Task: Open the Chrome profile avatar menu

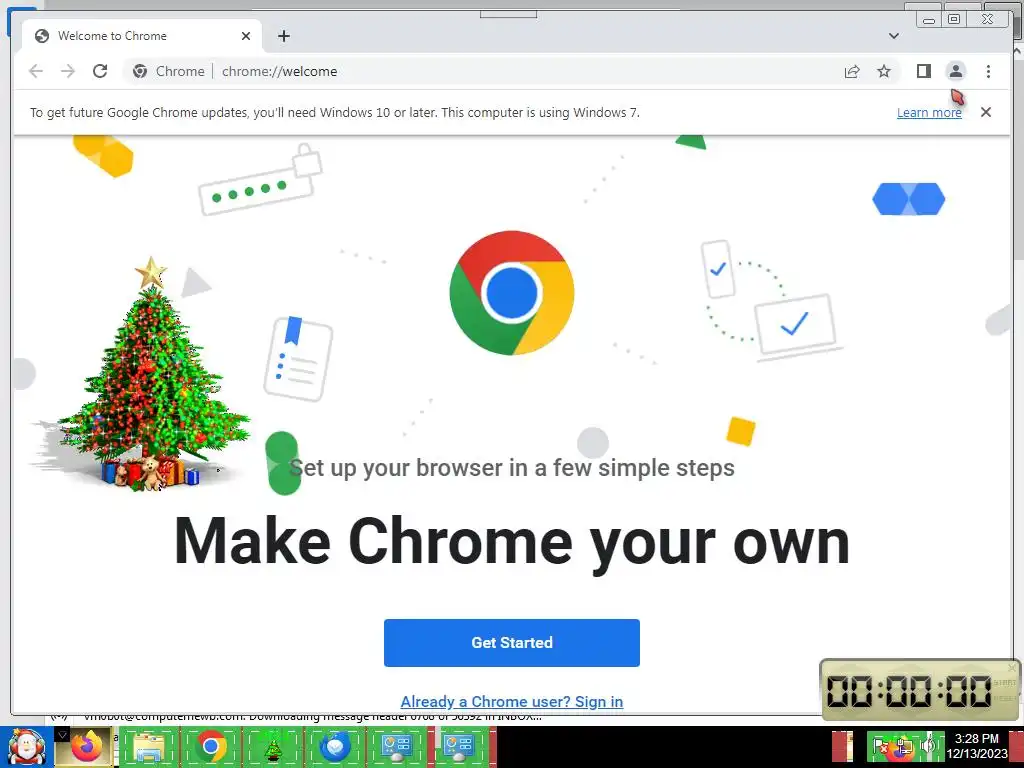Action: coord(955,71)
